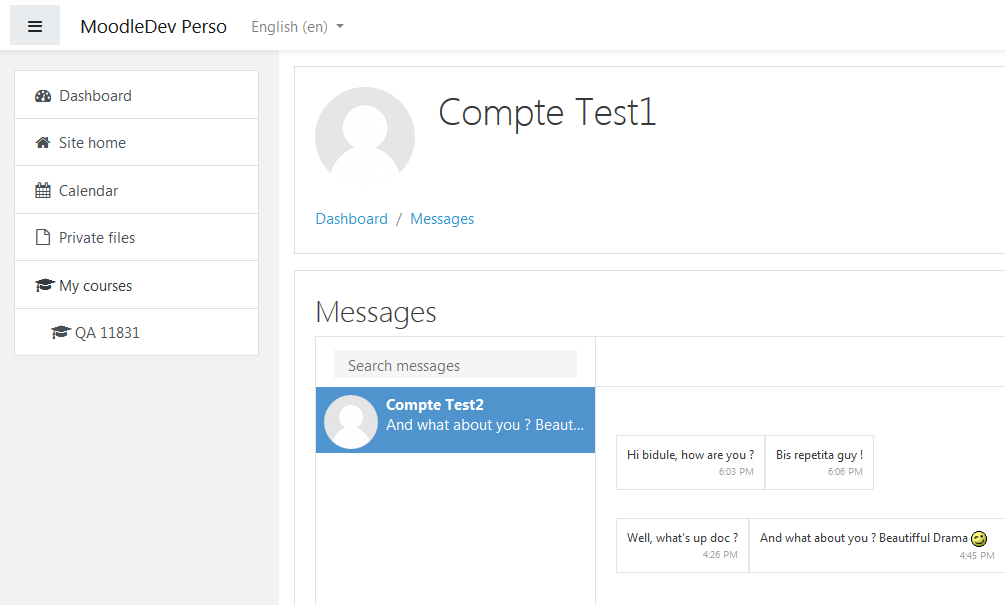Click the 'Hi bidule, how are you ?' message
The width and height of the screenshot is (1005, 605).
(x=690, y=462)
